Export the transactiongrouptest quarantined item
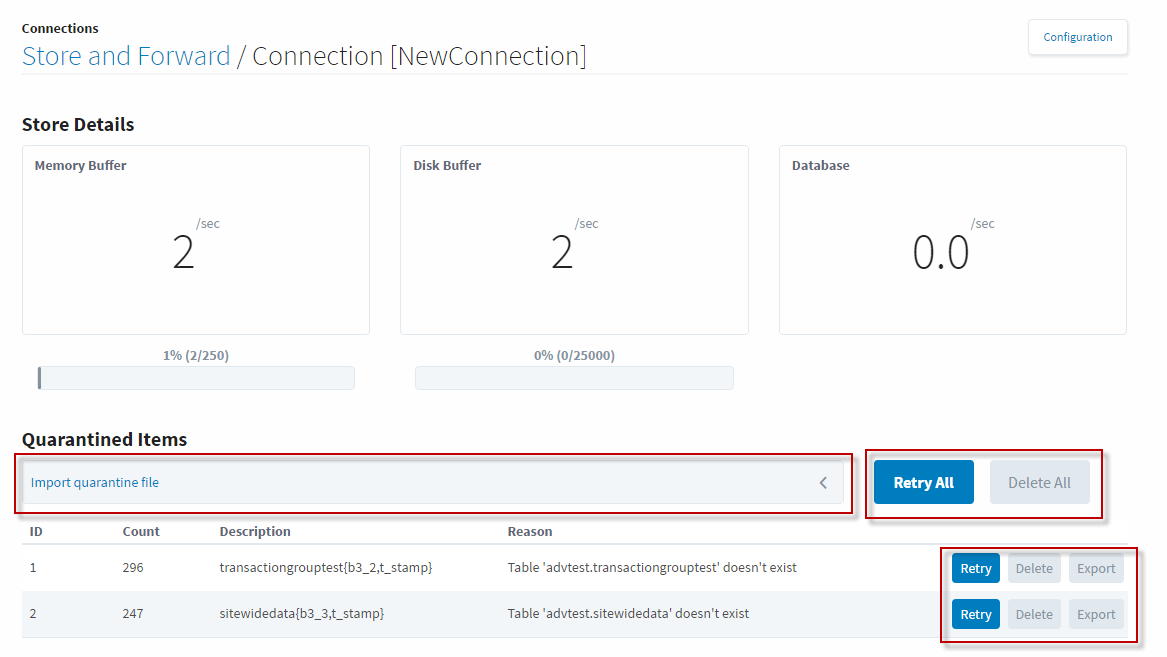 (x=1096, y=568)
